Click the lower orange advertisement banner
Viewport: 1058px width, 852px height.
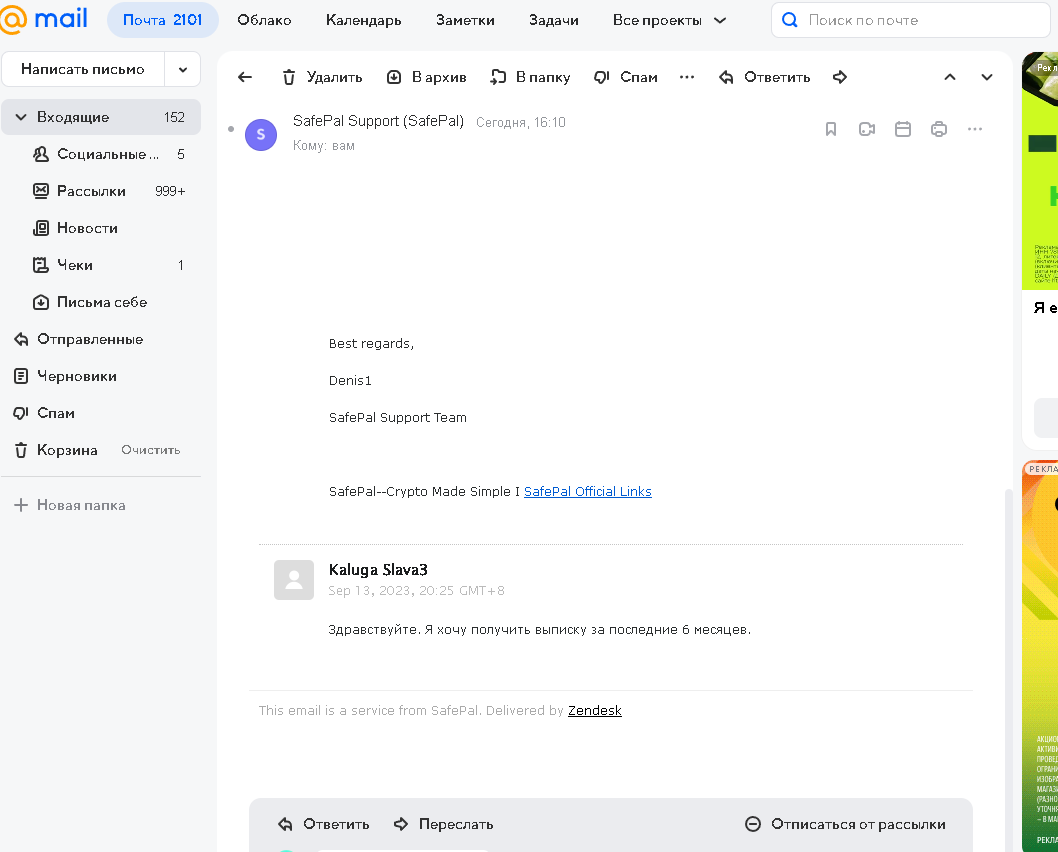(x=1040, y=656)
